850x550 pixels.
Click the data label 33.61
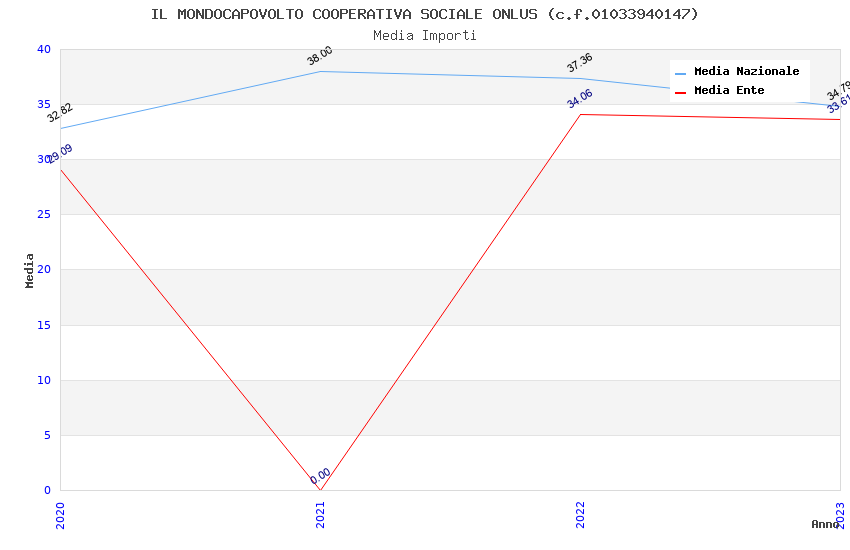pos(839,103)
